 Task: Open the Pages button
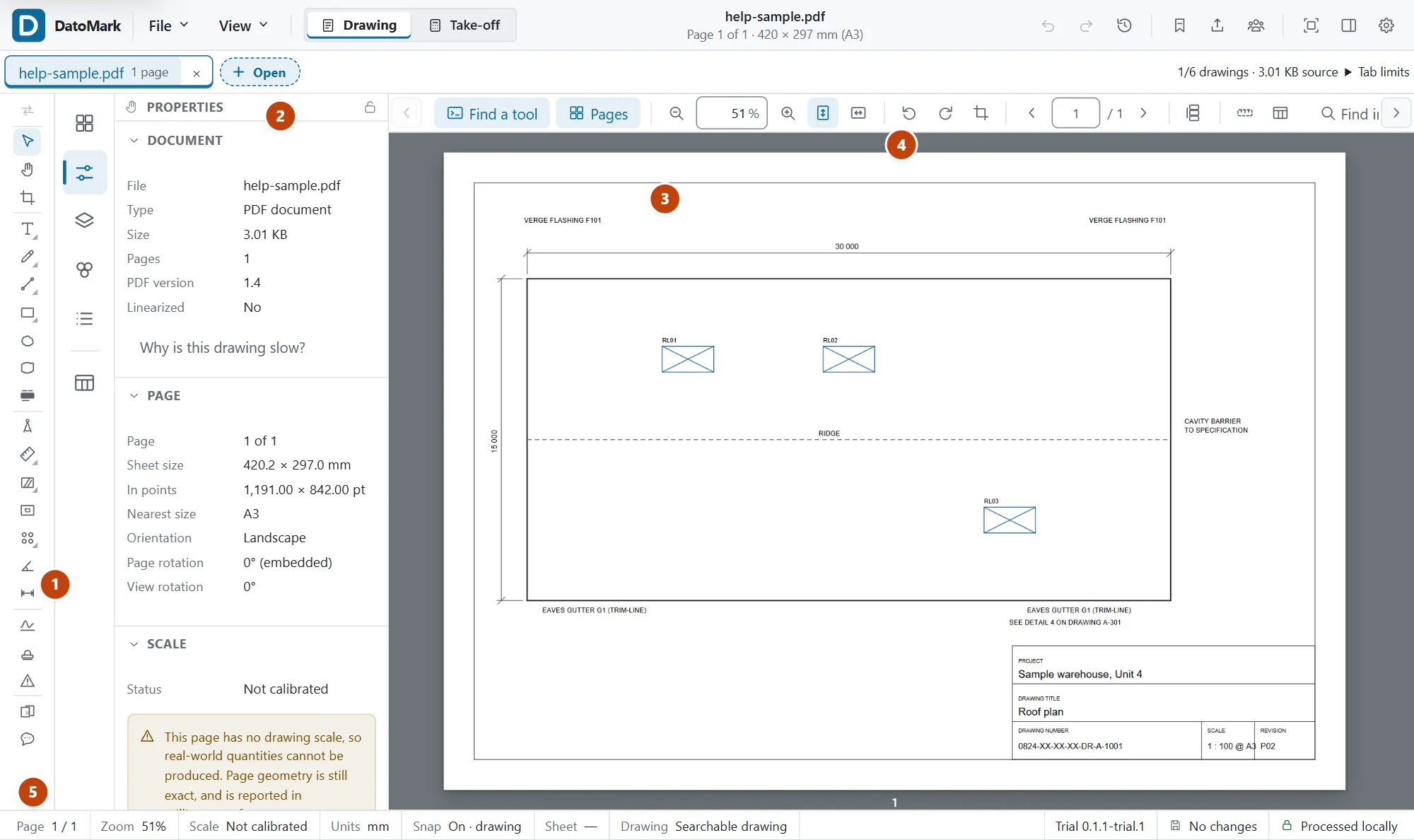pos(598,113)
